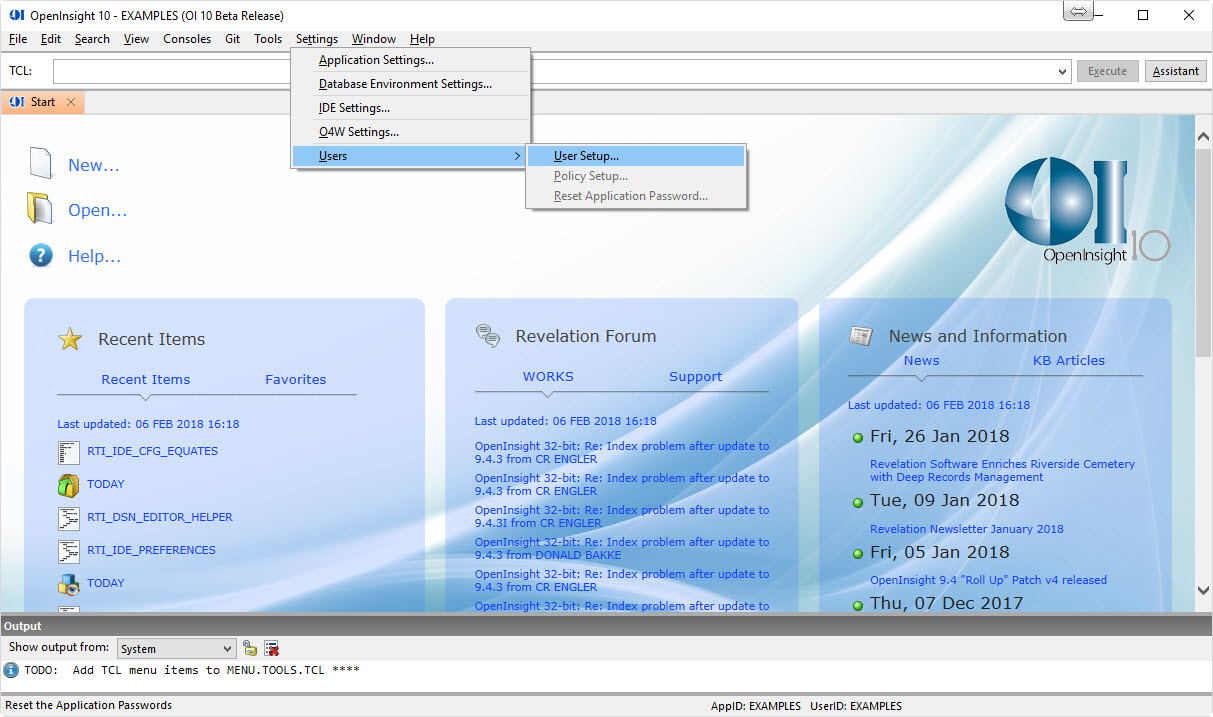Switch to the KB Articles tab

click(1069, 361)
